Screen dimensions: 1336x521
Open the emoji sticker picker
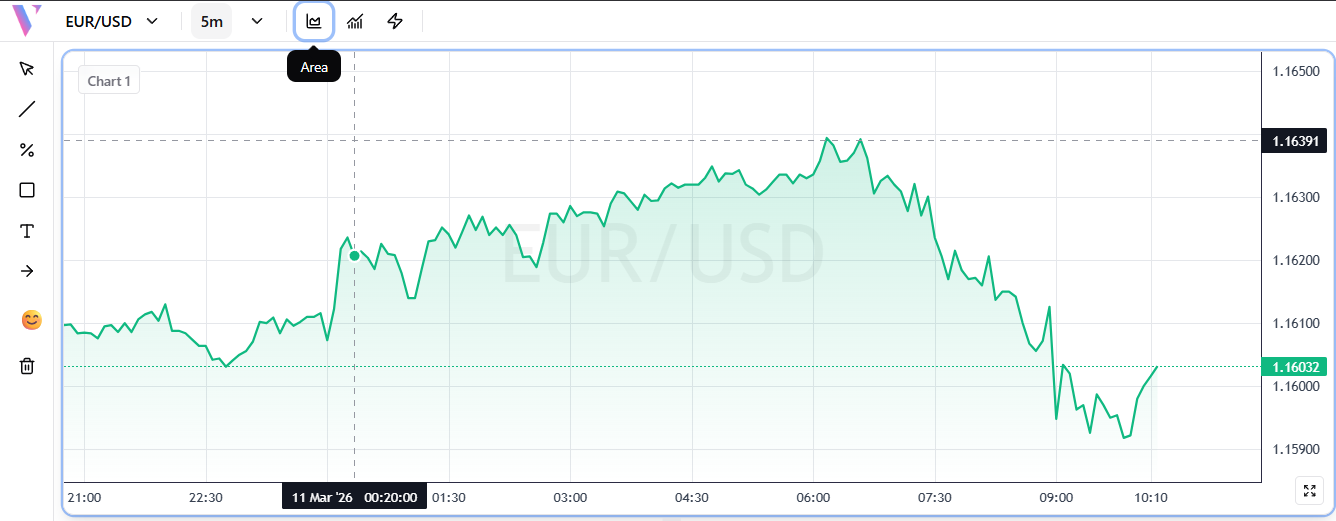click(x=31, y=320)
